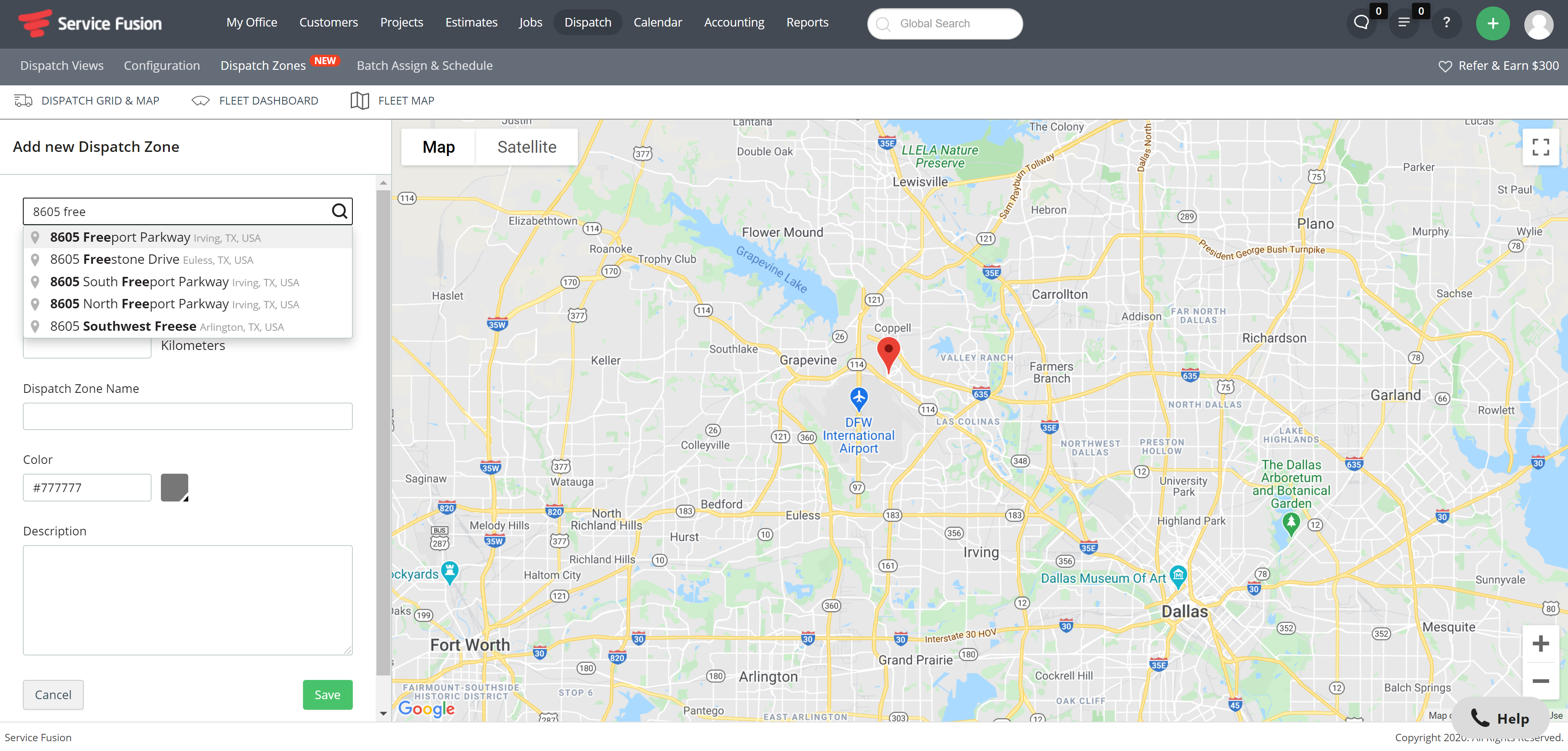The height and width of the screenshot is (751, 1568).
Task: Open the Dispatch menu
Action: coord(588,22)
